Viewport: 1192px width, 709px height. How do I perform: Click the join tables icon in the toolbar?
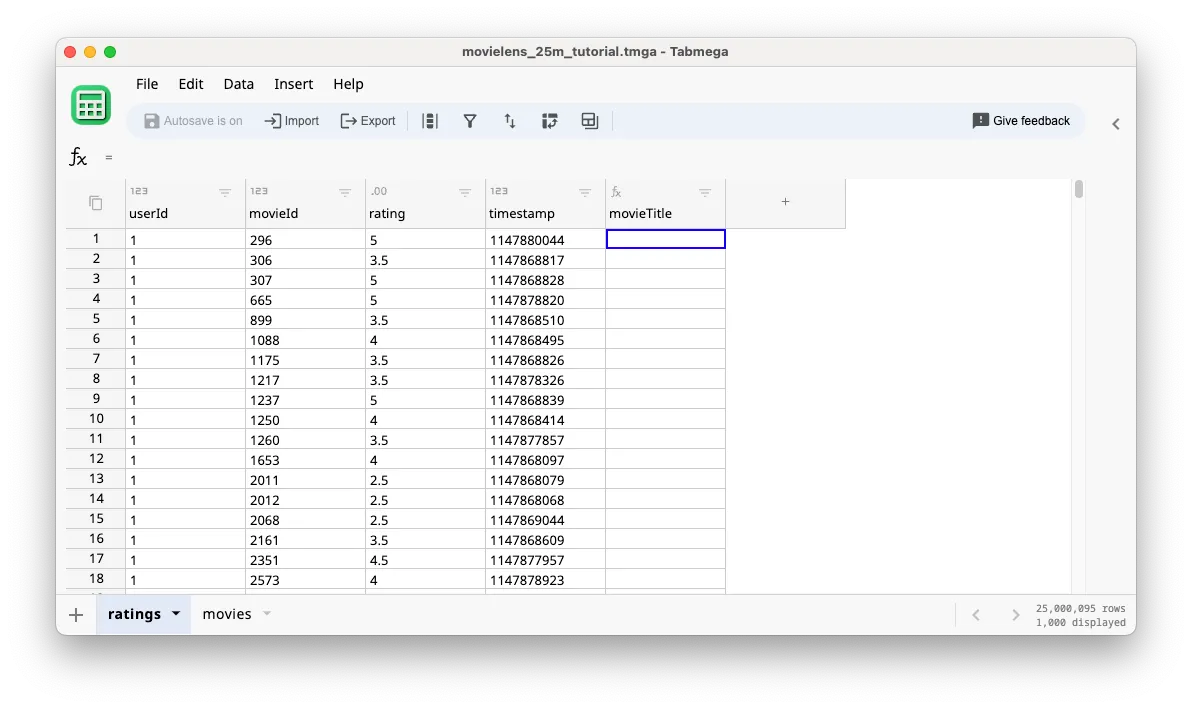point(589,120)
